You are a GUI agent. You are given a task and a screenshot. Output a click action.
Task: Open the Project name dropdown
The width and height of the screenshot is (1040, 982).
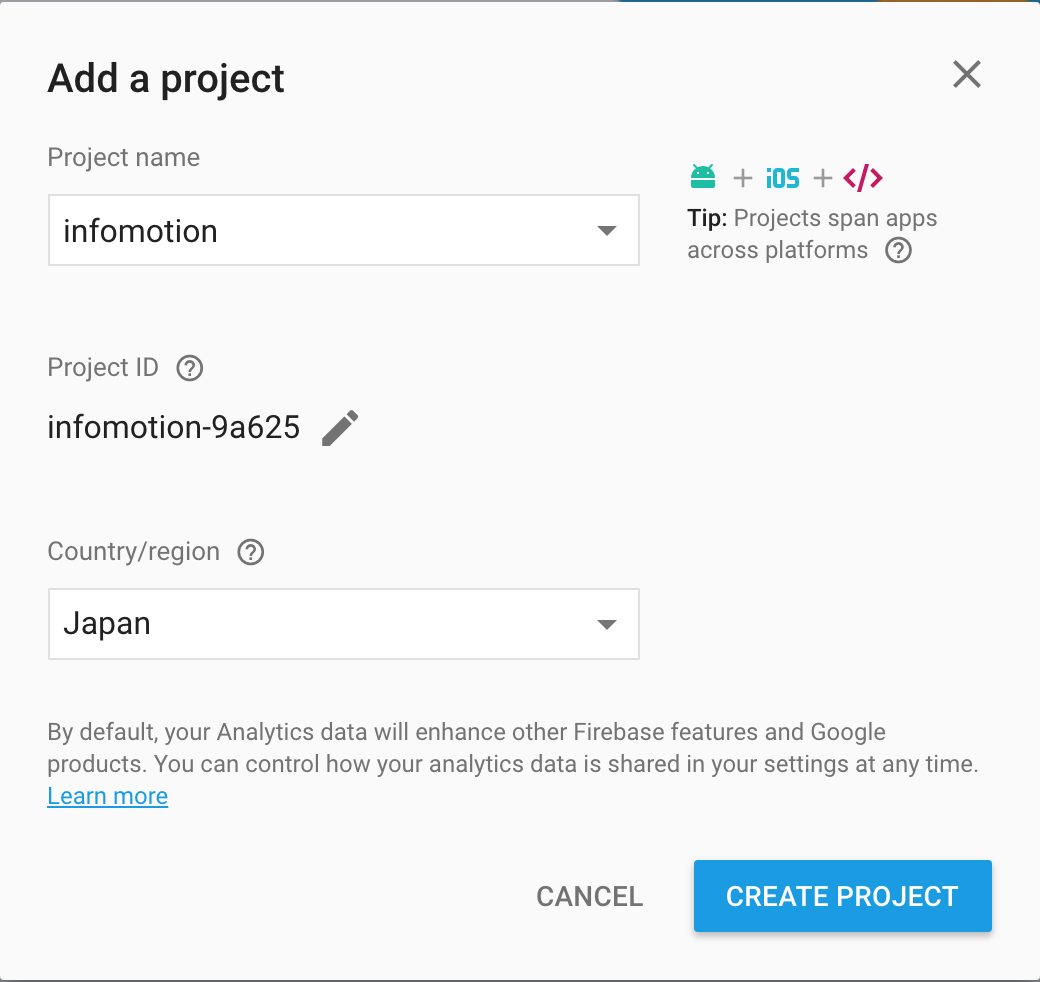click(606, 230)
